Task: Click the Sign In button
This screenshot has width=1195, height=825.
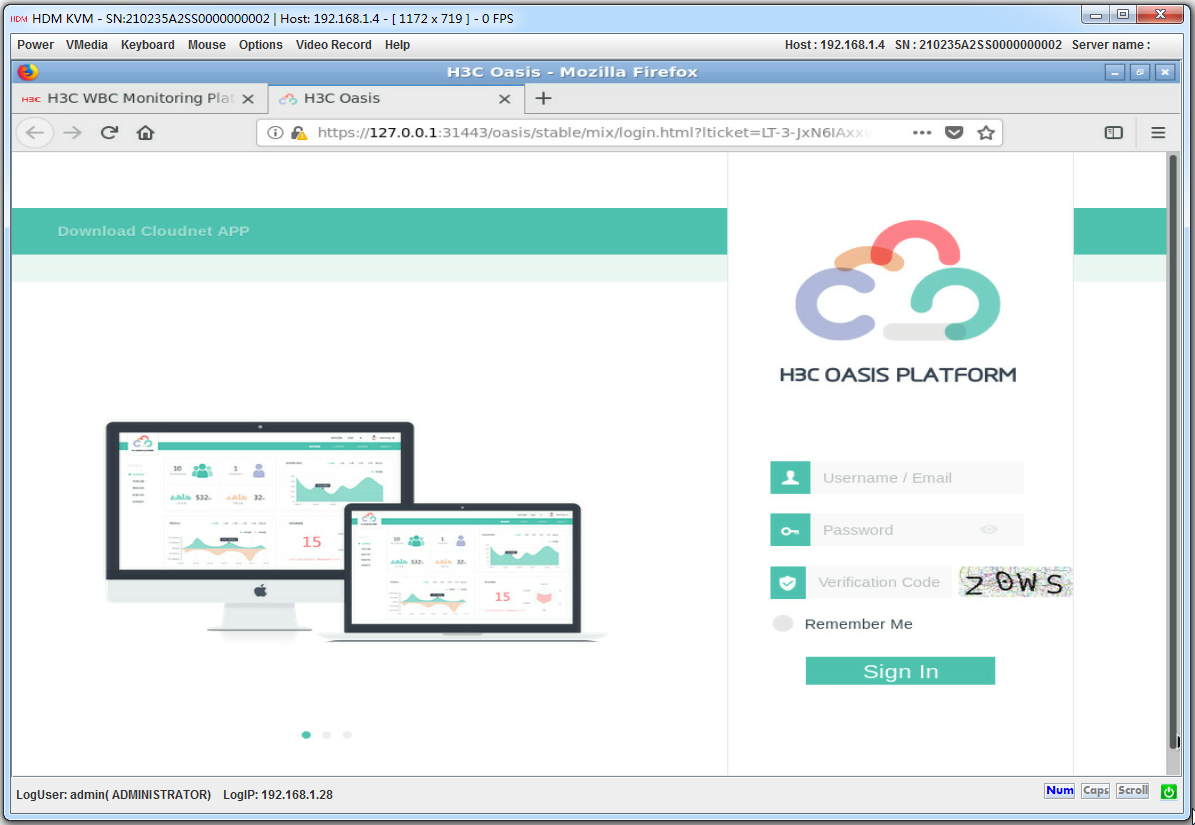Action: tap(900, 671)
